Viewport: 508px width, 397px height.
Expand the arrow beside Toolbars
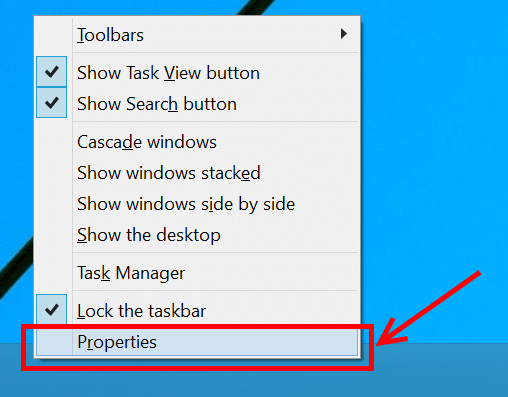pos(344,34)
